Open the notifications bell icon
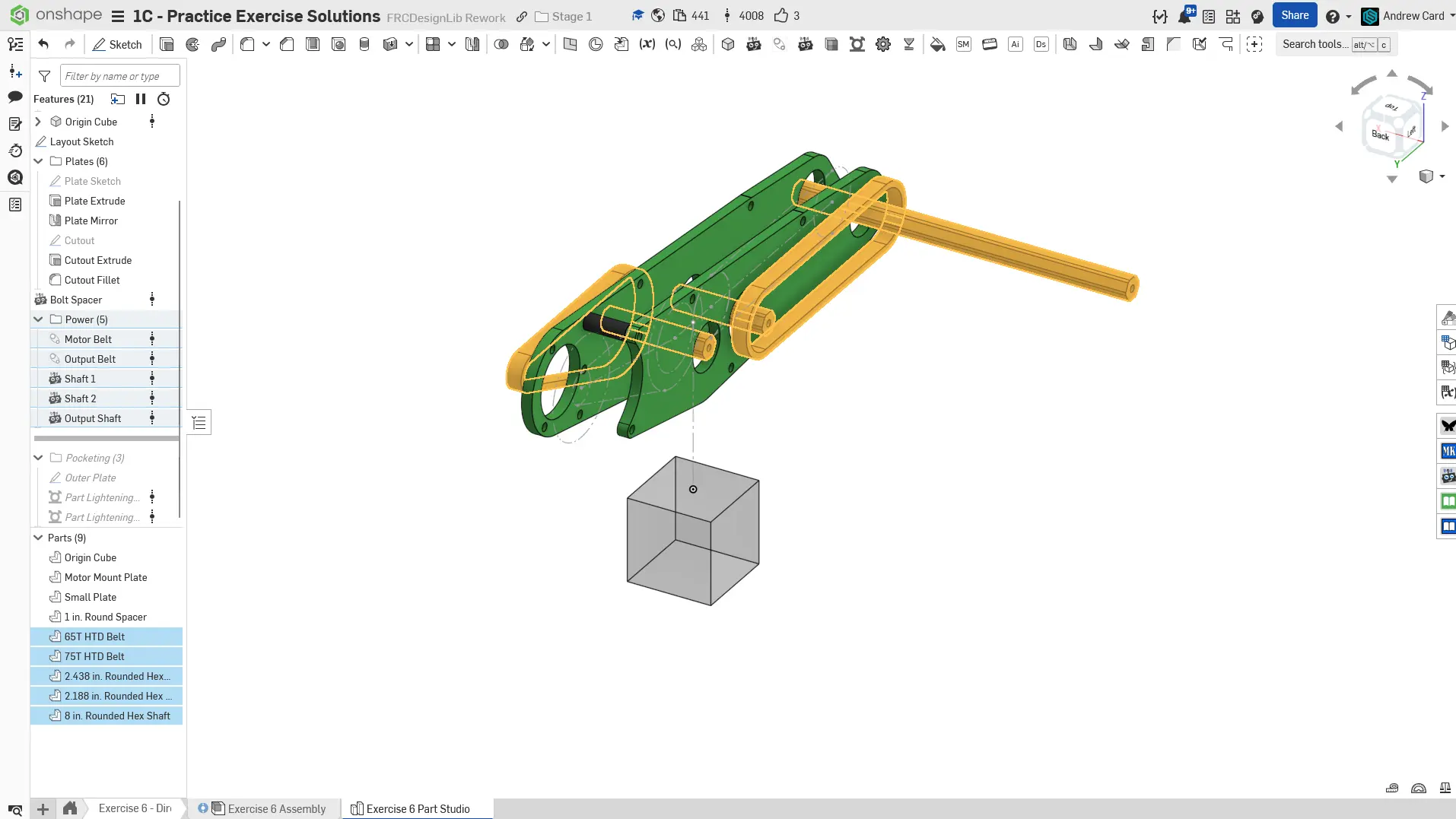 1184,16
